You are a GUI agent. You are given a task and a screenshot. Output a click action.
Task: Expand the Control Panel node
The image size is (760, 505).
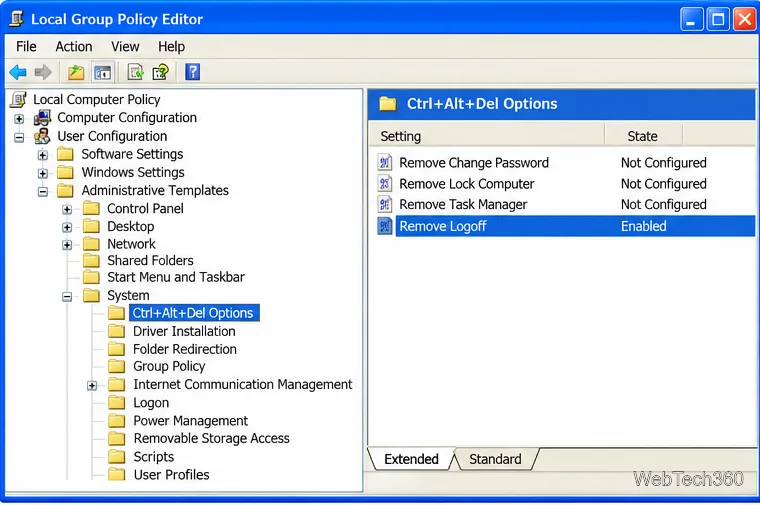tap(67, 210)
